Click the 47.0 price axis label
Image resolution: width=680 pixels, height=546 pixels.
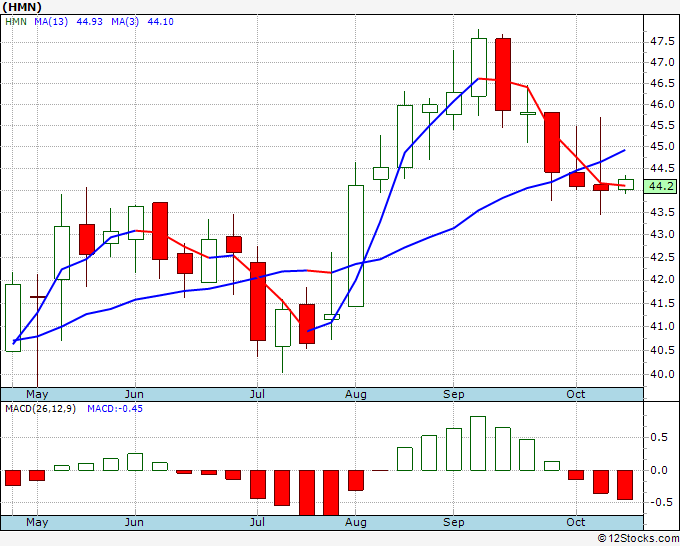(662, 62)
